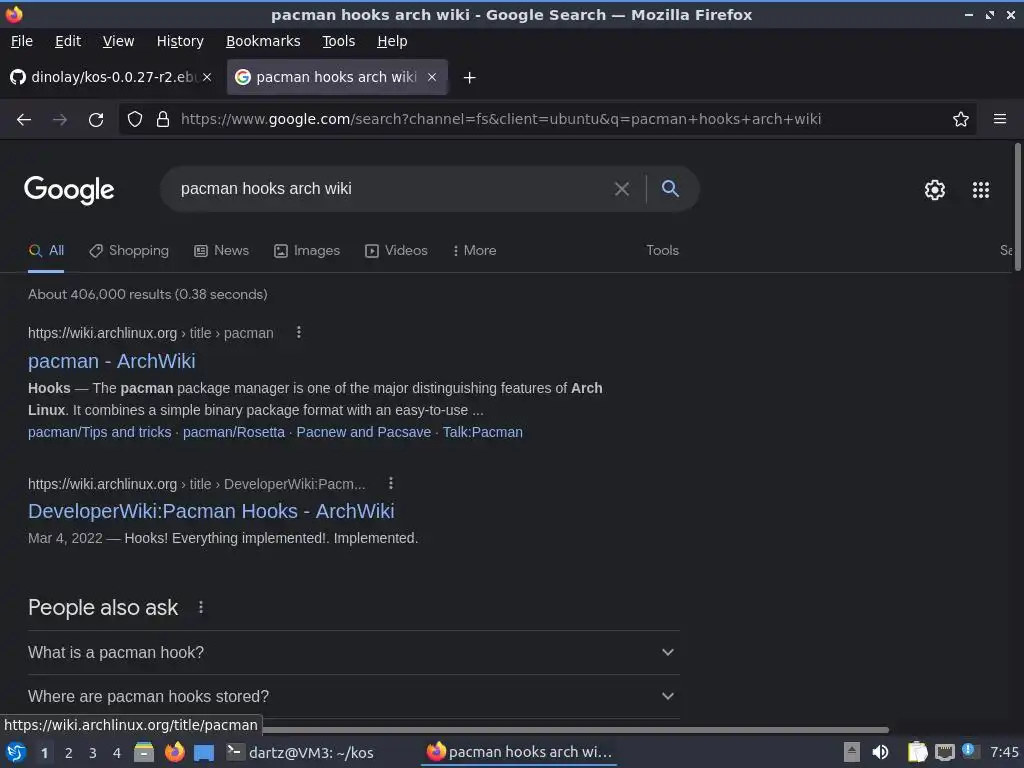The width and height of the screenshot is (1024, 768).
Task: Open the pacman - ArchWiki result
Action: (112, 361)
